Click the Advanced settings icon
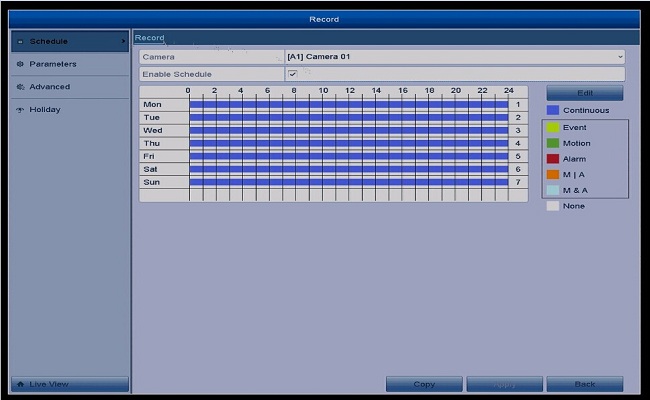650x400 pixels. [x=20, y=87]
